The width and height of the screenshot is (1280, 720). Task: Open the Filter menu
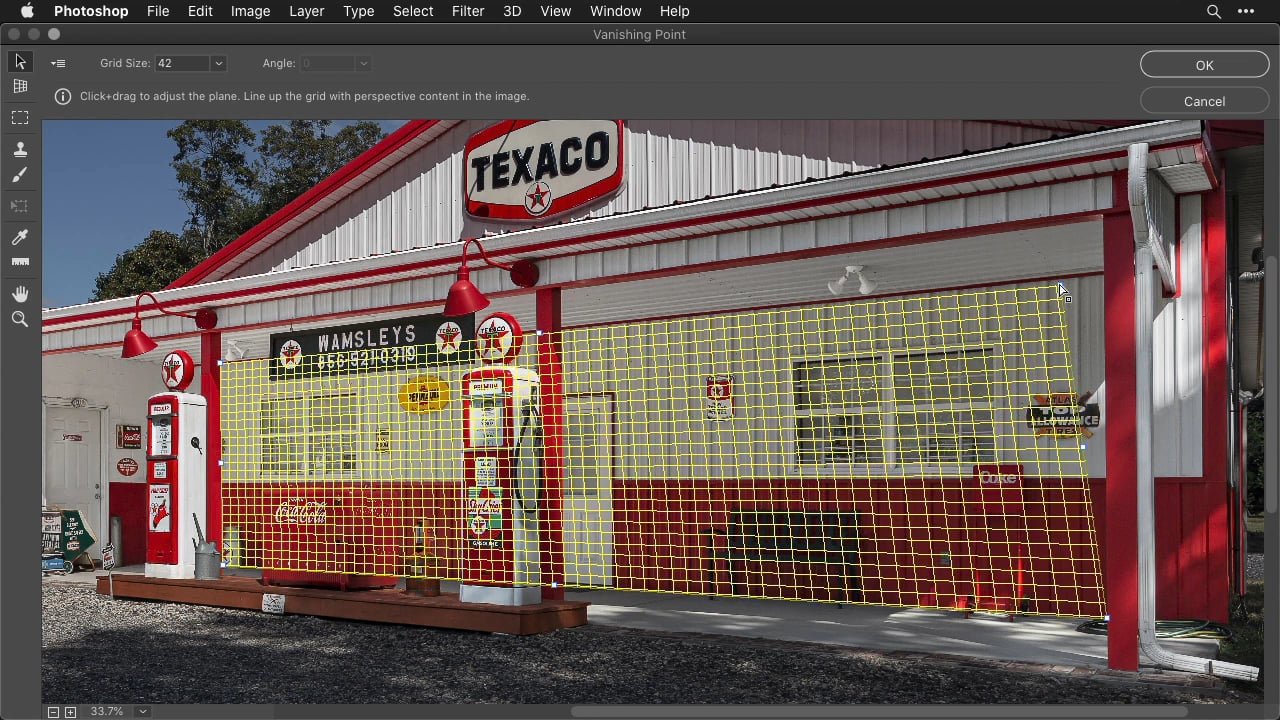click(x=468, y=11)
